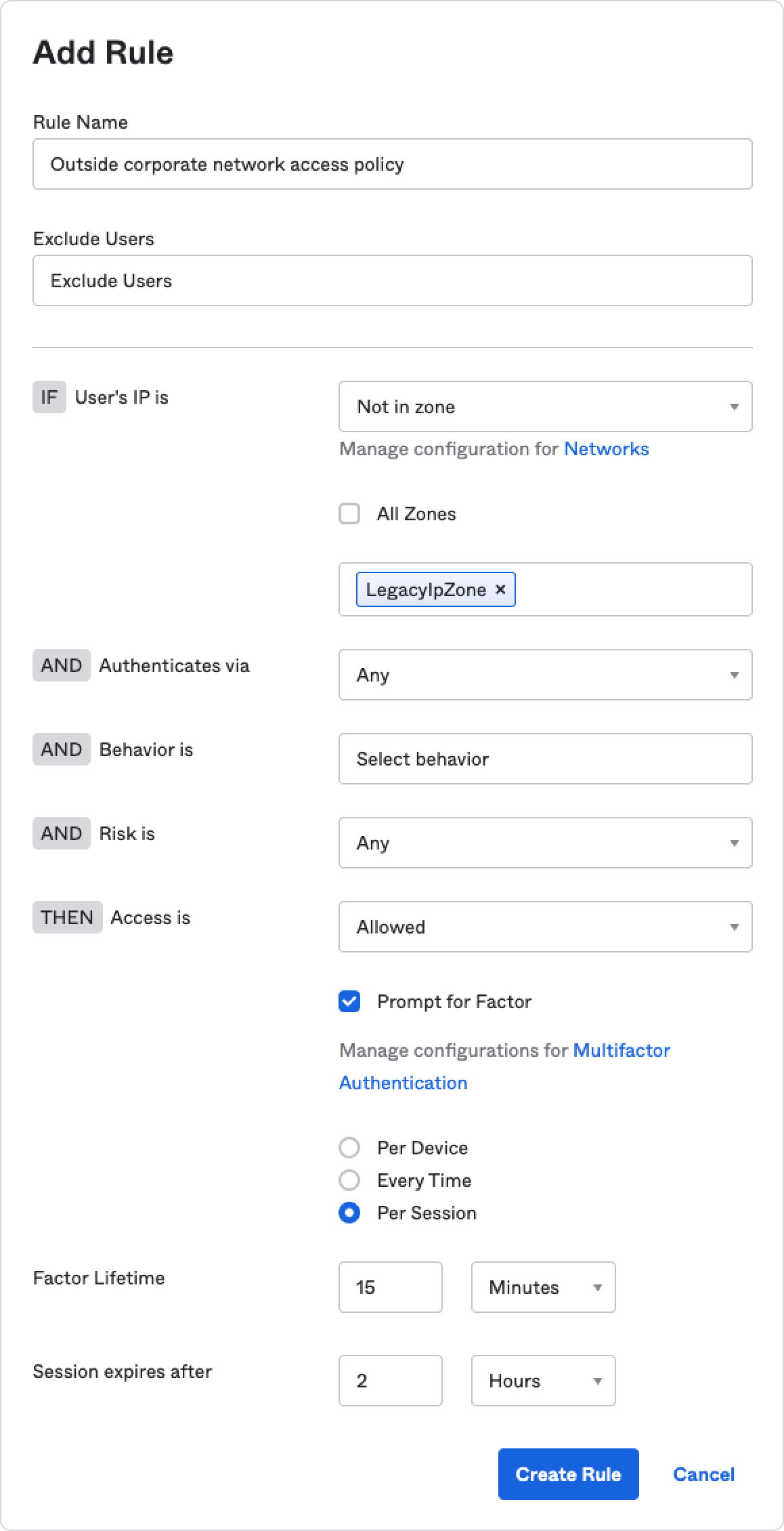Image resolution: width=784 pixels, height=1531 pixels.
Task: Open the User's IP zone dropdown
Action: [545, 406]
